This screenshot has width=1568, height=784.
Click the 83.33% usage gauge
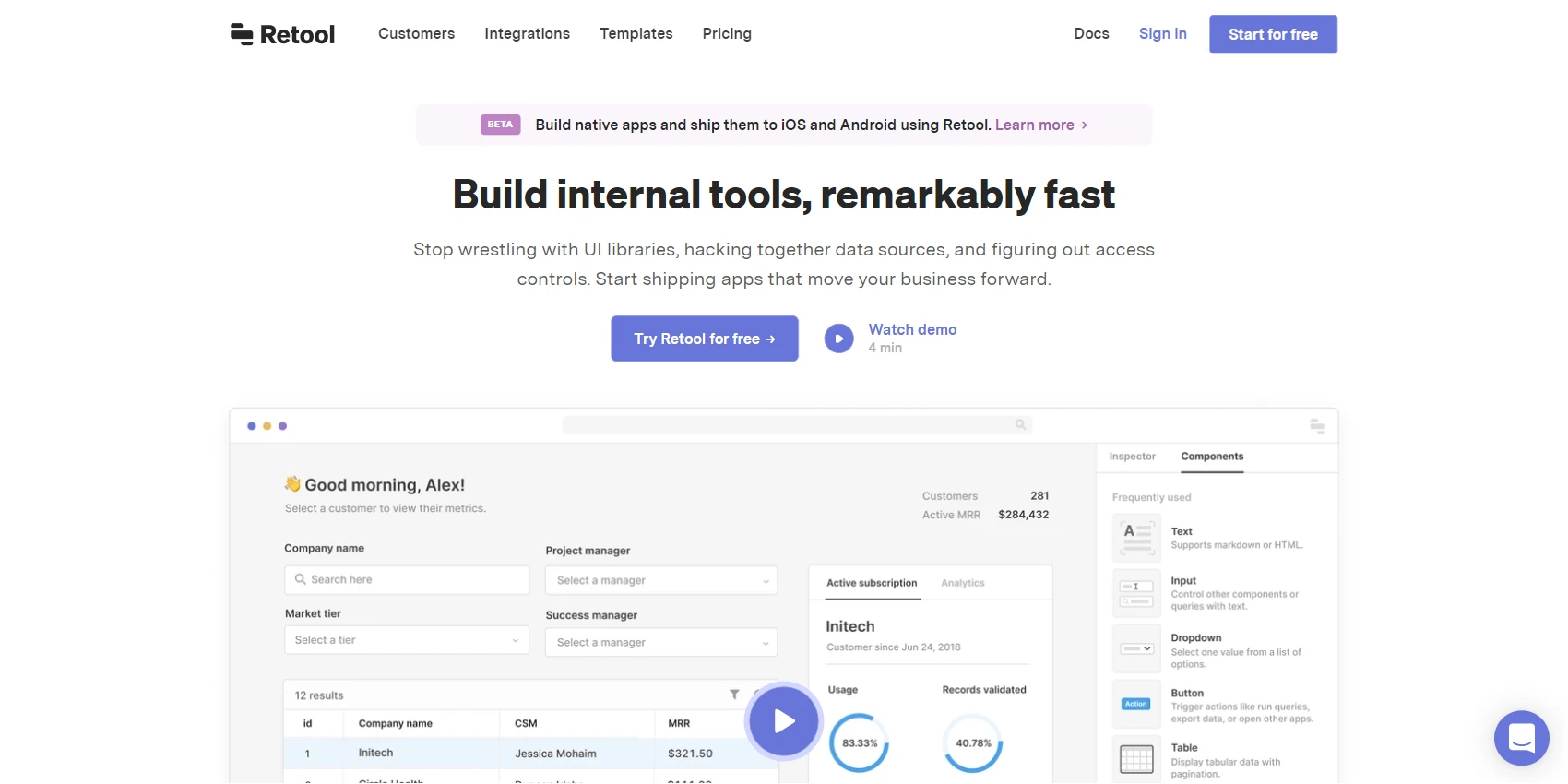(x=860, y=742)
